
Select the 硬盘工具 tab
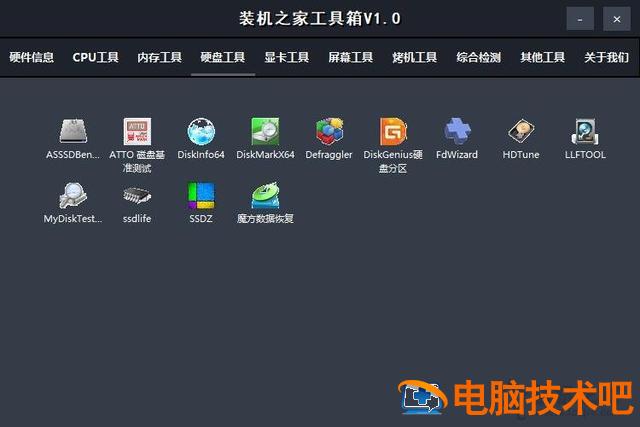pos(223,57)
